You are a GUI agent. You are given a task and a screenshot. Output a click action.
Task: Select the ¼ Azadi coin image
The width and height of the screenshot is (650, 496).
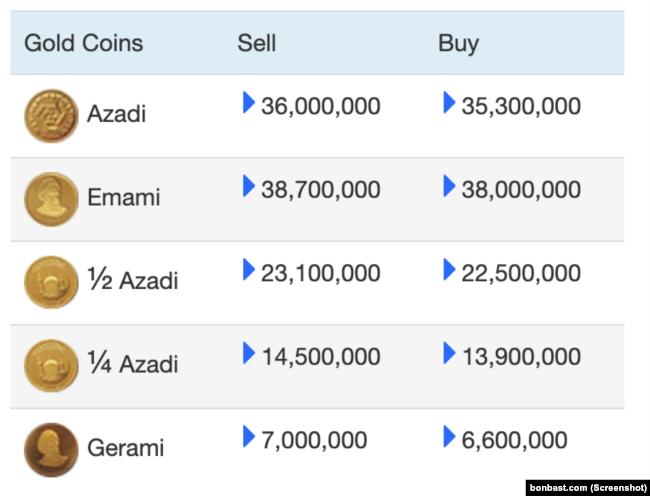(51, 366)
